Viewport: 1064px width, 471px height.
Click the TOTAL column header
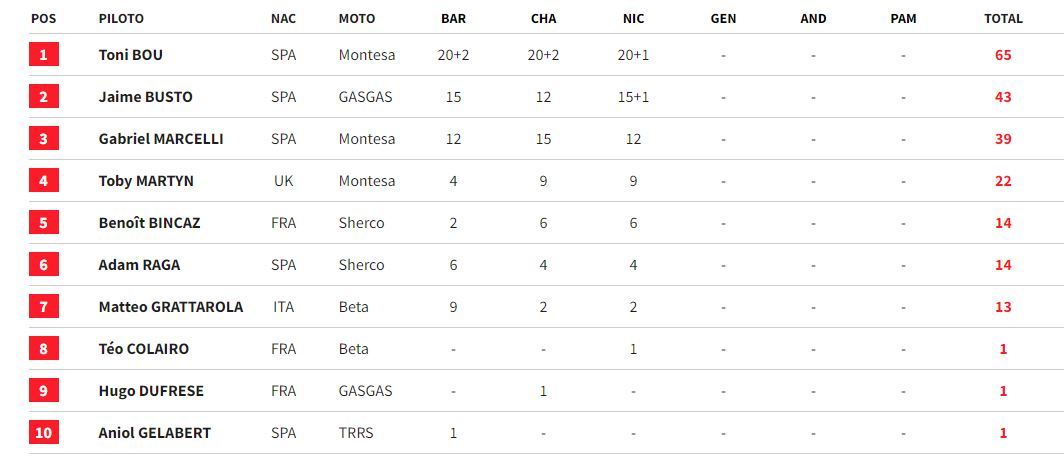(x=1003, y=18)
